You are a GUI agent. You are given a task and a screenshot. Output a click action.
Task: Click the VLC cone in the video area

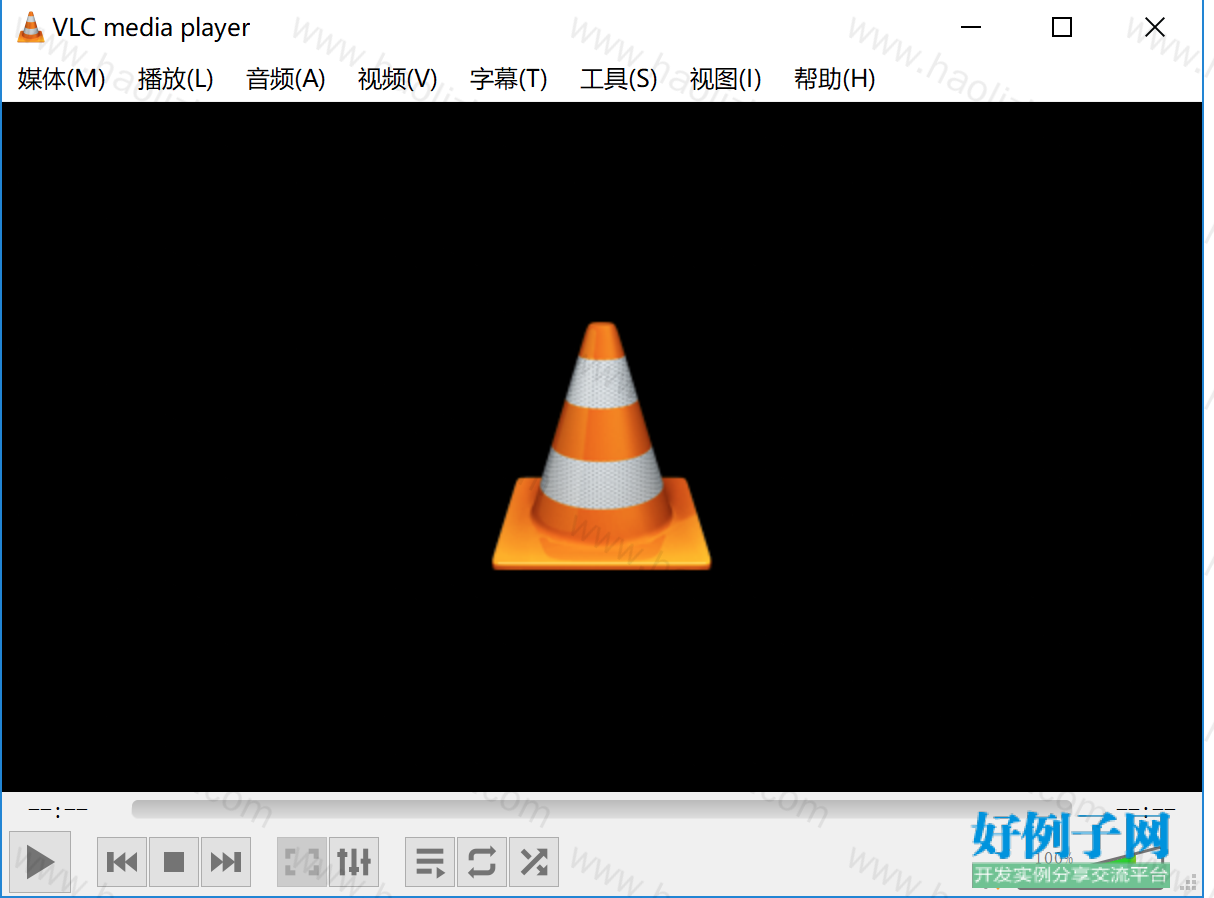point(601,446)
